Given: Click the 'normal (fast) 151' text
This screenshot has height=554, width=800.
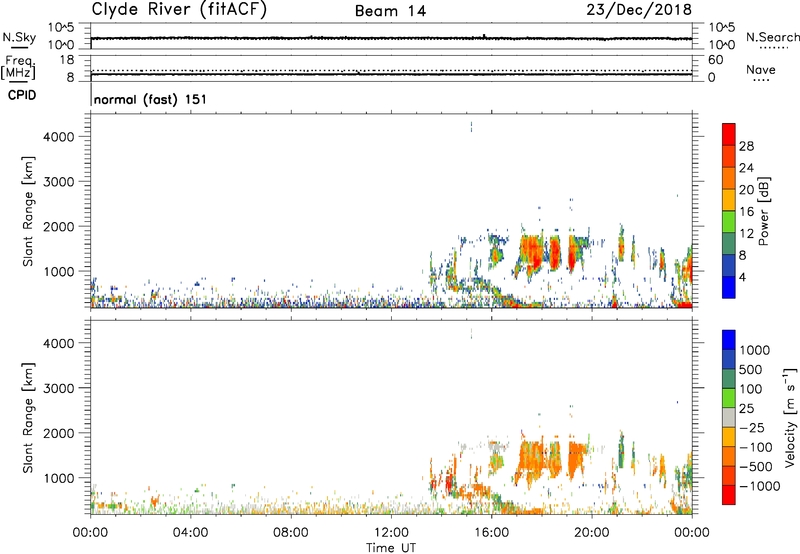Looking at the screenshot, I should pos(151,99).
